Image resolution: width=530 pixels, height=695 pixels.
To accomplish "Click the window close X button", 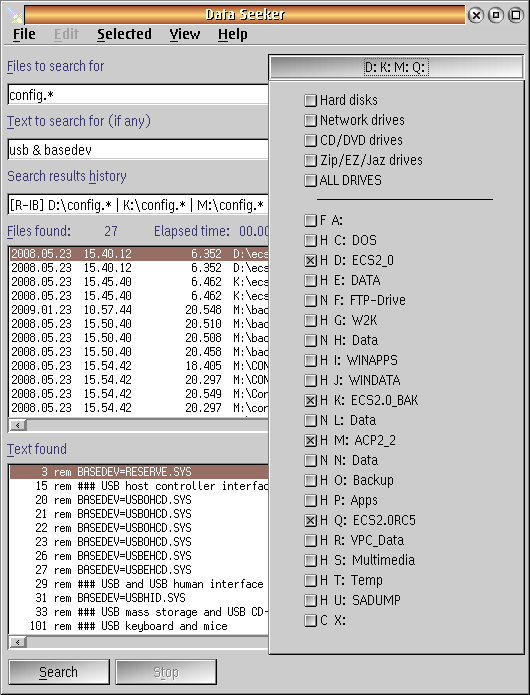I will pyautogui.click(x=476, y=16).
